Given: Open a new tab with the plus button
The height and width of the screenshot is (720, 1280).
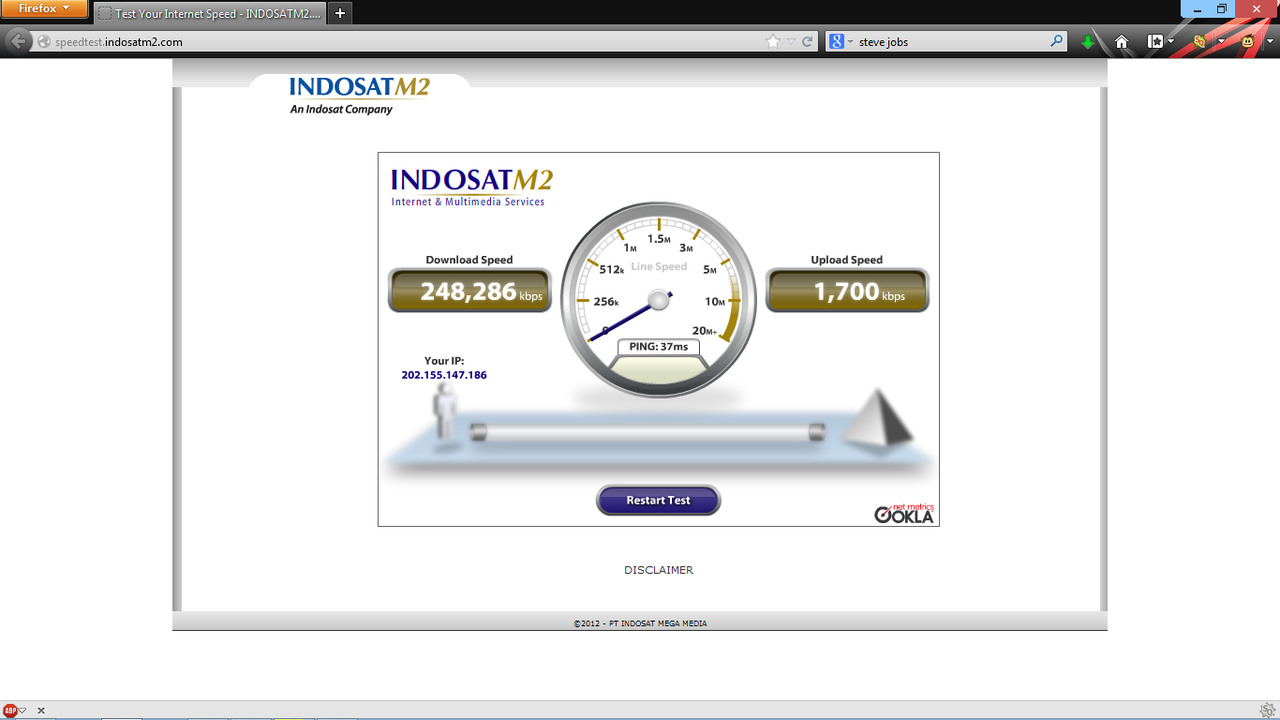Looking at the screenshot, I should [340, 14].
